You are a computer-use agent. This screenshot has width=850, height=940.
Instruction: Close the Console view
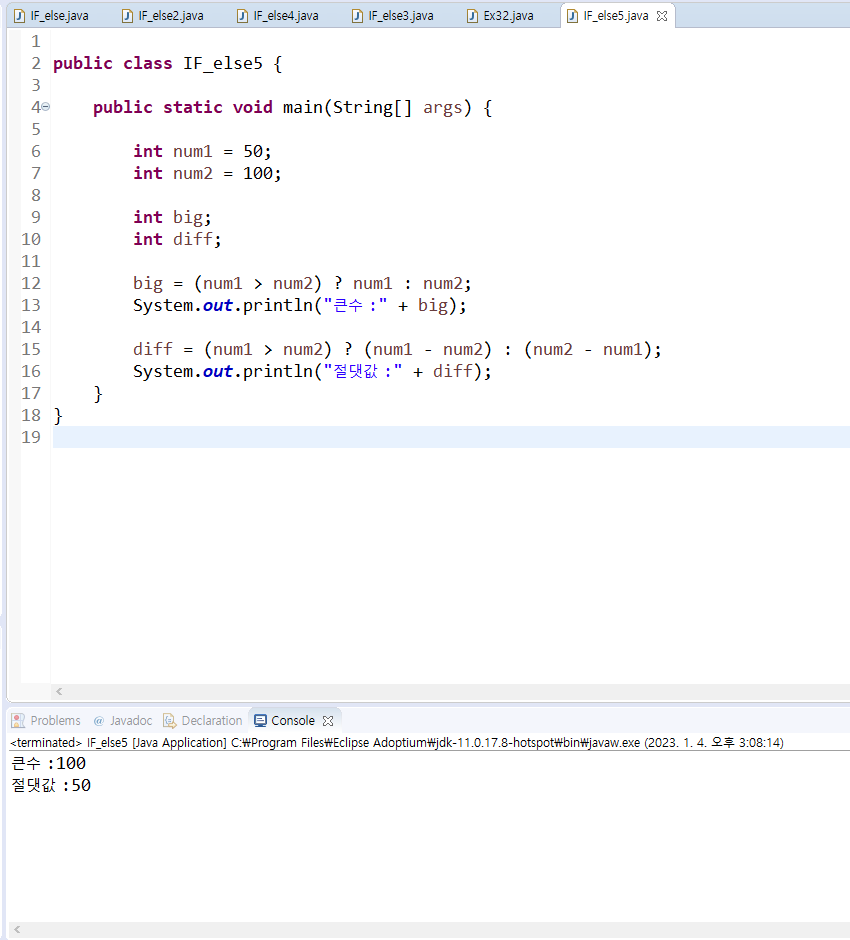[328, 721]
